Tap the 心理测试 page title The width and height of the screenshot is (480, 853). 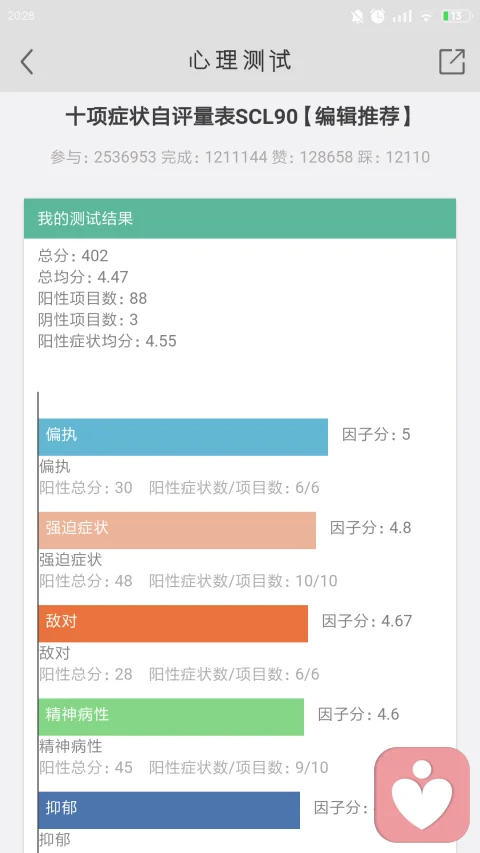click(x=240, y=61)
